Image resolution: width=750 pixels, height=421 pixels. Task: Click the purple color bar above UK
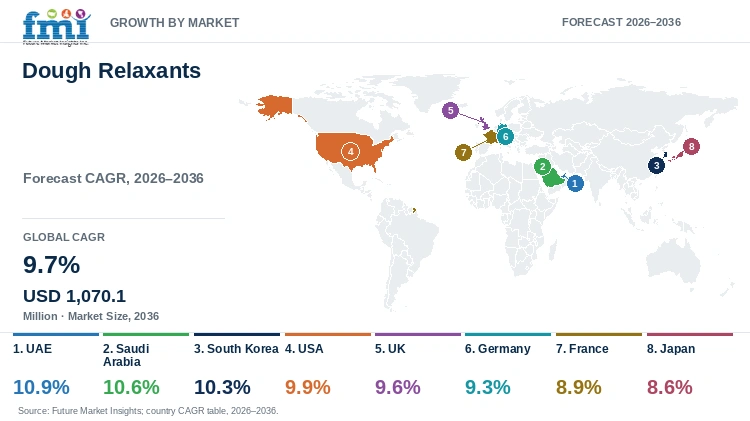[x=418, y=334]
